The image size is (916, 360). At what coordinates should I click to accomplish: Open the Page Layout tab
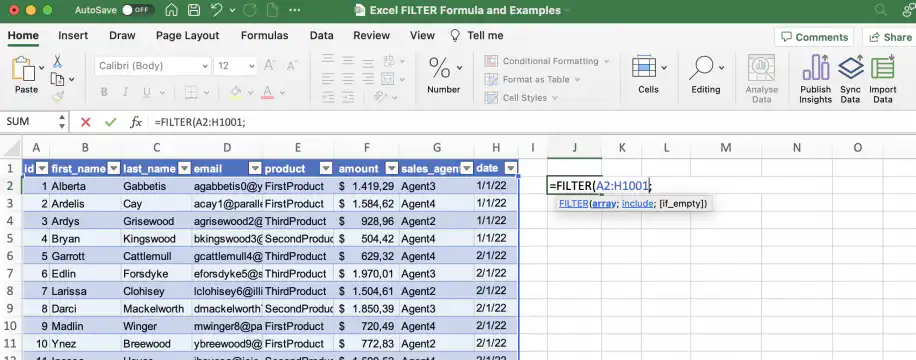188,36
